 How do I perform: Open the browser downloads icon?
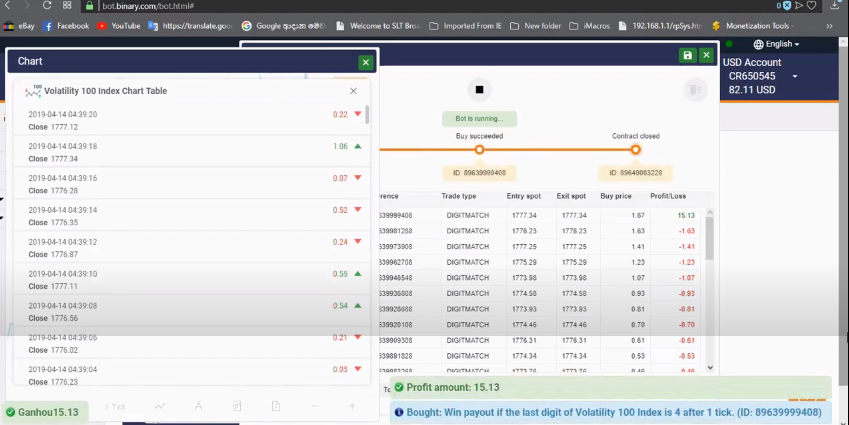click(x=834, y=5)
